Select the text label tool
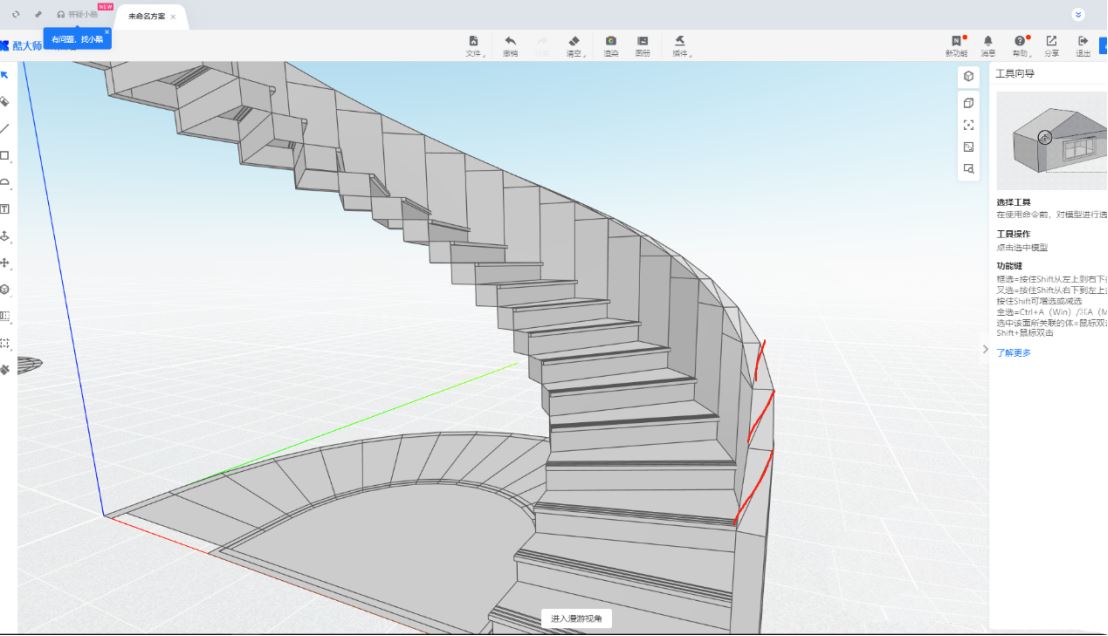1108x636 pixels. coord(4,209)
